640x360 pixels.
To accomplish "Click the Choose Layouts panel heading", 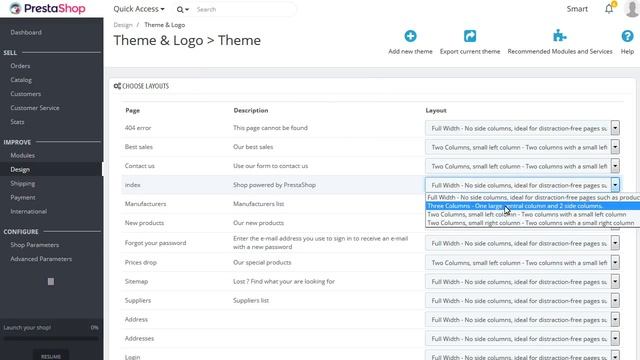I will coord(141,86).
